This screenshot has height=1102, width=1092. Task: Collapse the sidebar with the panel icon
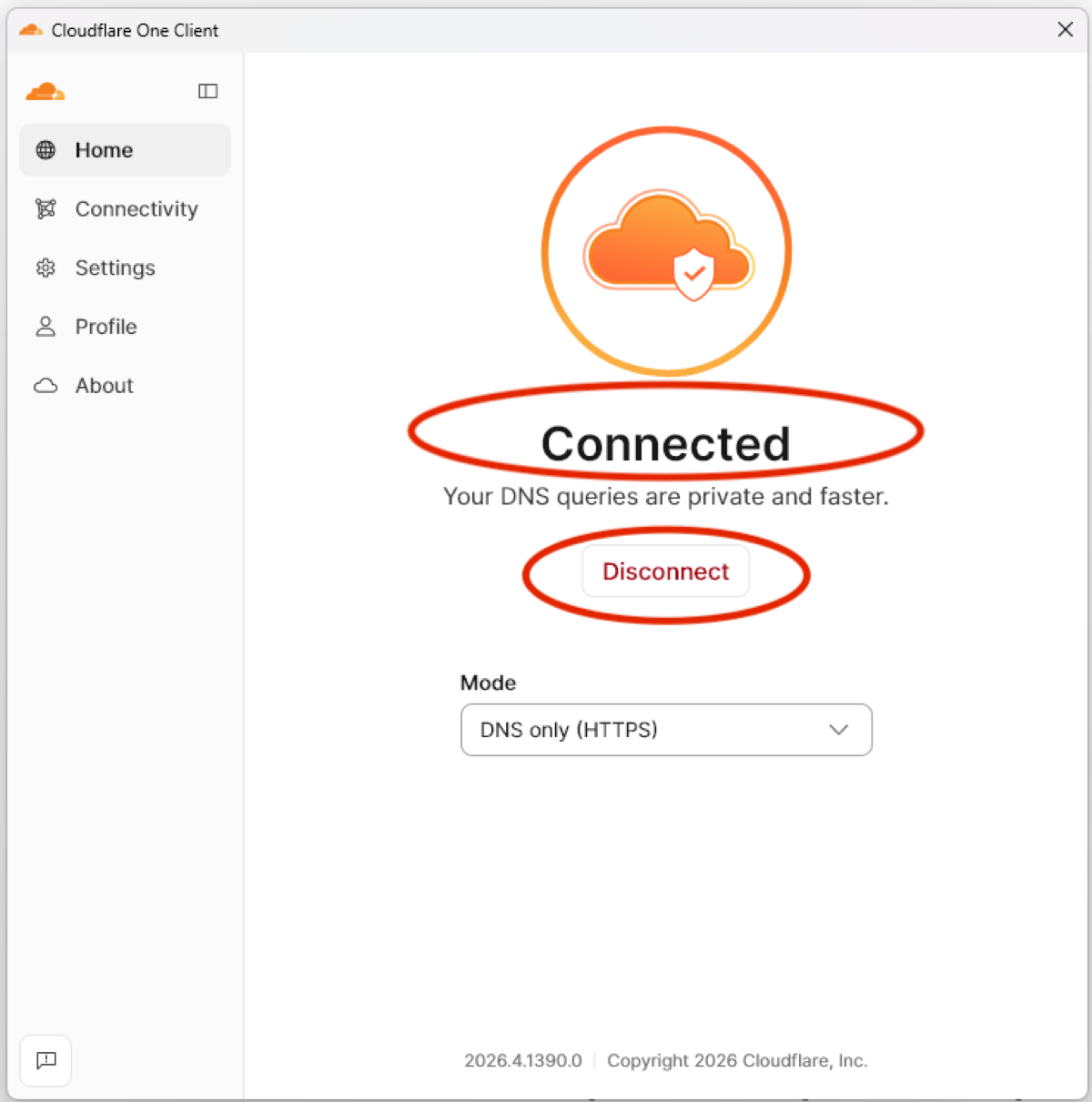207,91
